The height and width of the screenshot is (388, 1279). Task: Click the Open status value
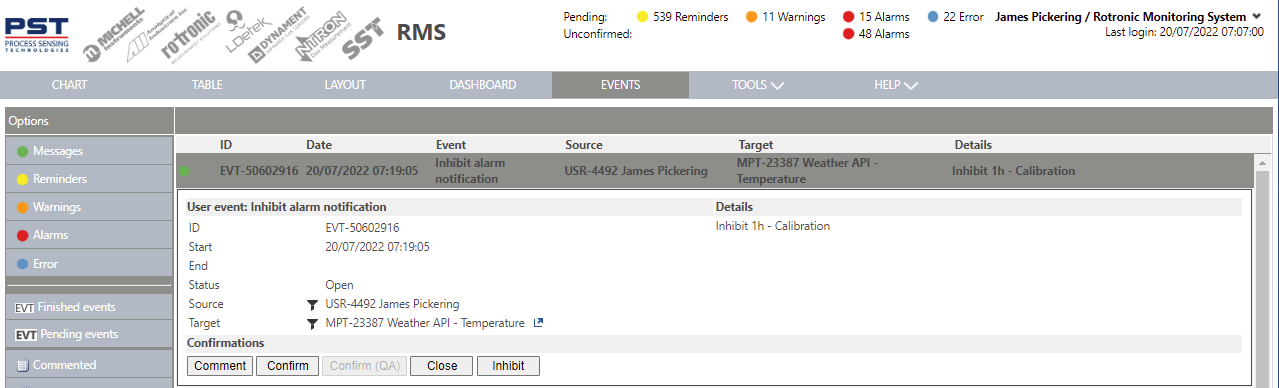[340, 285]
